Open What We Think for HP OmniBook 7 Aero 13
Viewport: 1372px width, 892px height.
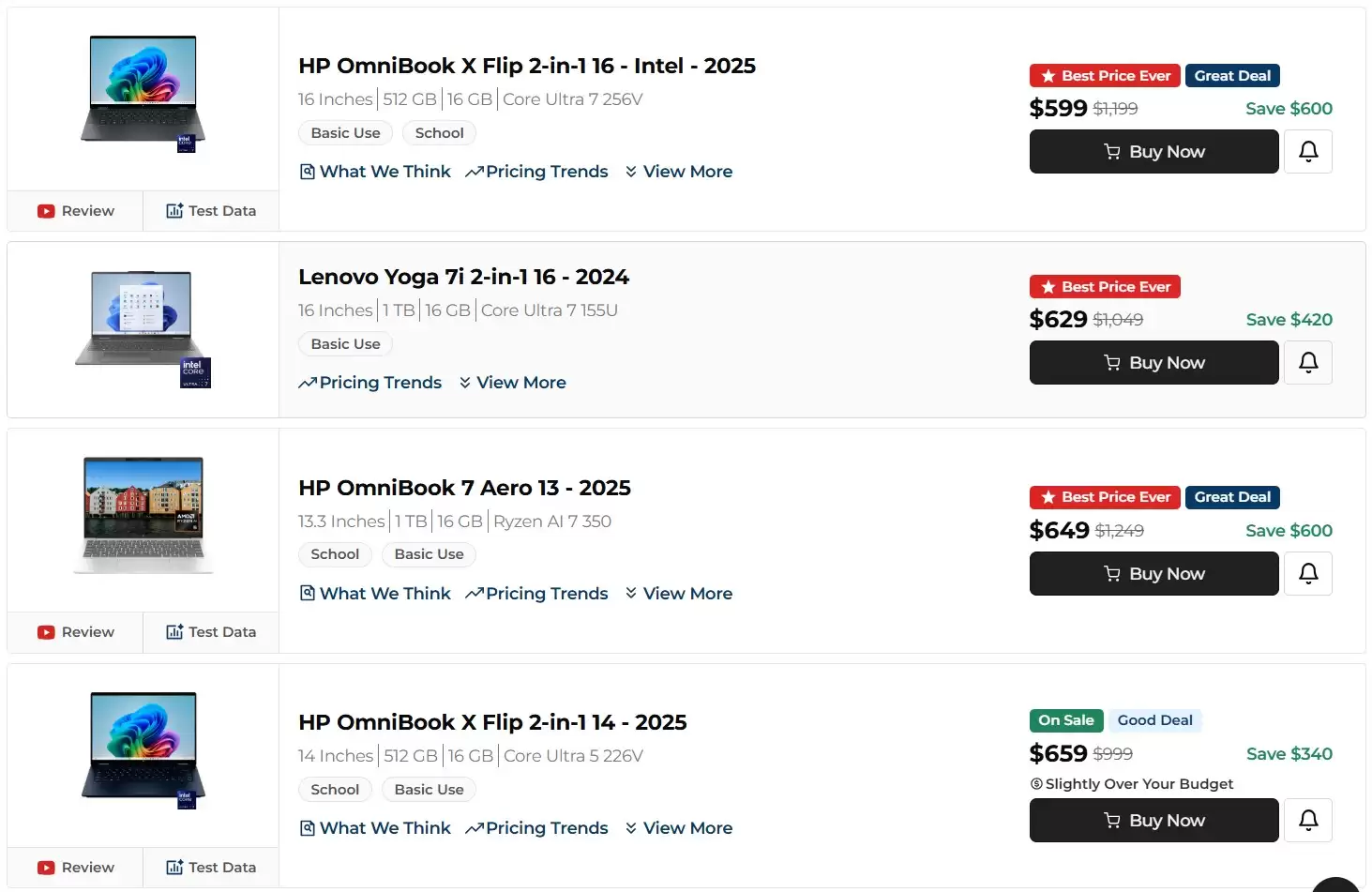click(375, 594)
